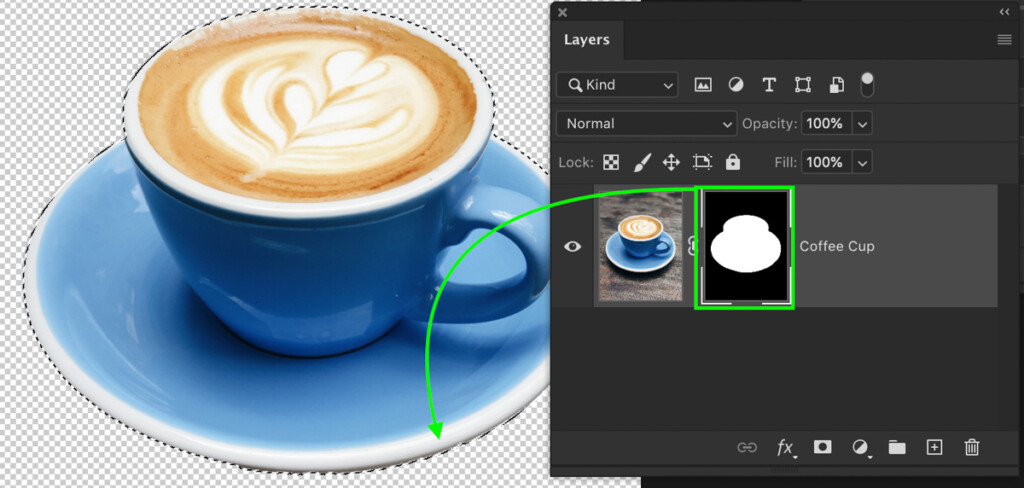Click the Coffee Cup layer name
This screenshot has width=1024, height=488.
(x=837, y=246)
